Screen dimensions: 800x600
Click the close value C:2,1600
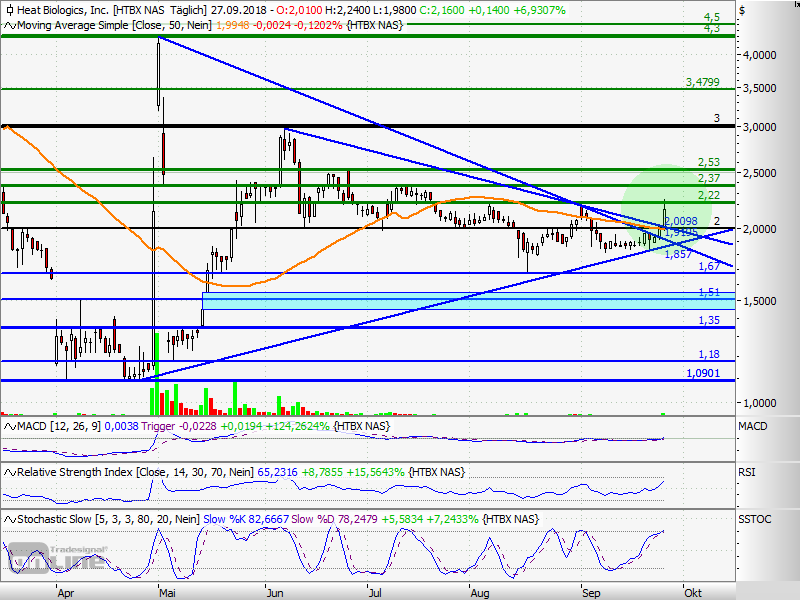click(443, 10)
